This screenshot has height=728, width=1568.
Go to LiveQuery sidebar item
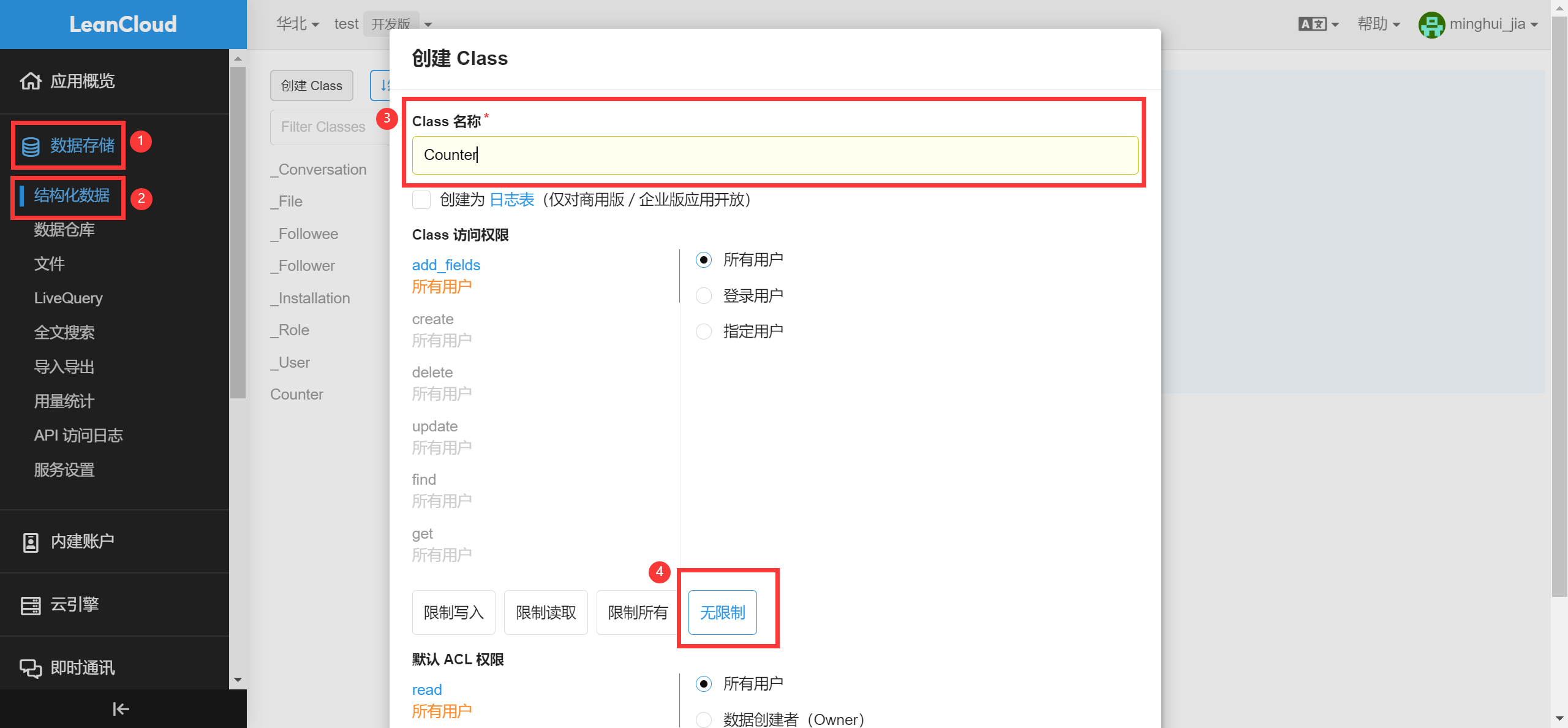pyautogui.click(x=68, y=298)
